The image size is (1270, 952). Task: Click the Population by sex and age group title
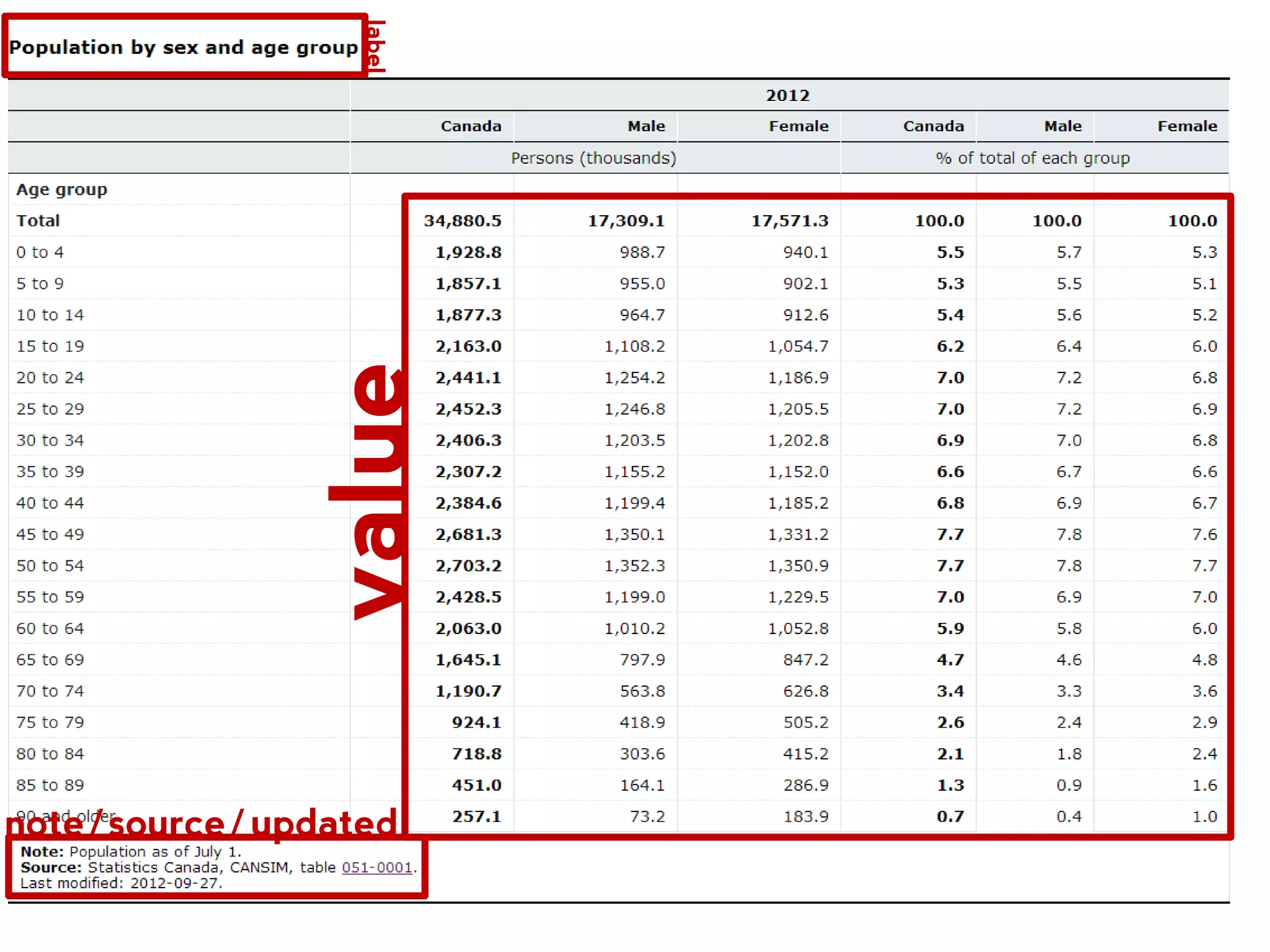184,48
